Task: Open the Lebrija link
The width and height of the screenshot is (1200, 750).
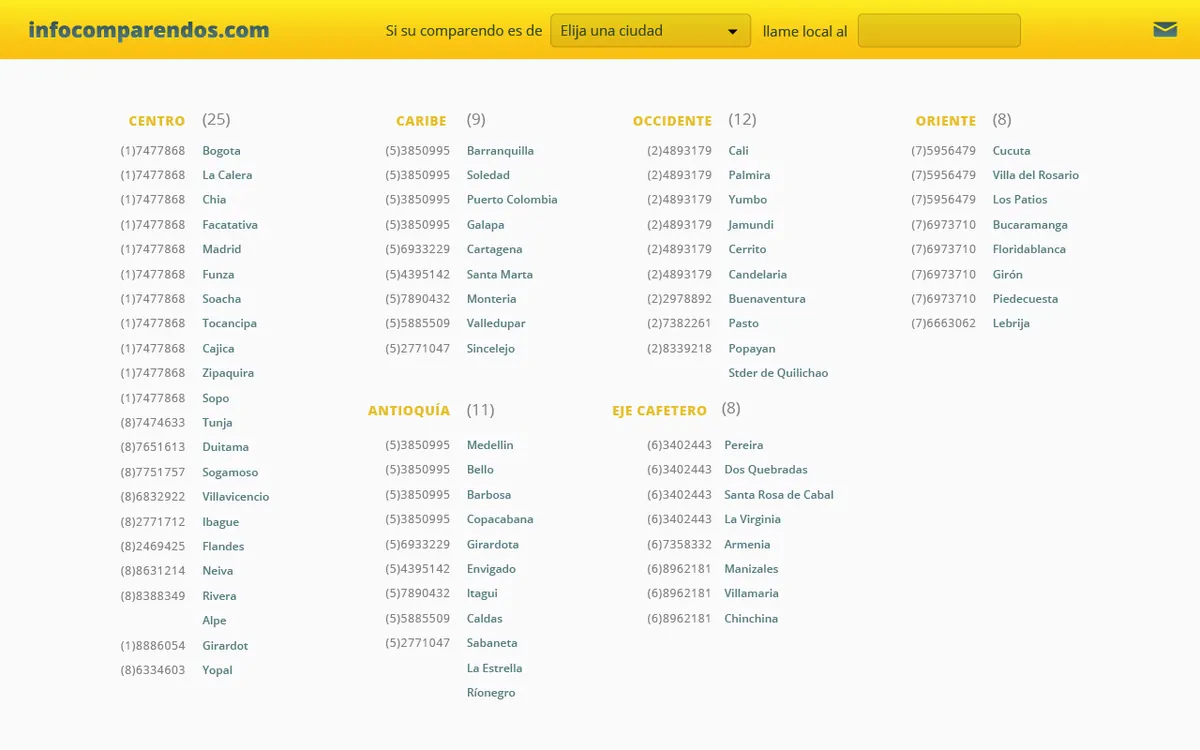Action: tap(1011, 324)
